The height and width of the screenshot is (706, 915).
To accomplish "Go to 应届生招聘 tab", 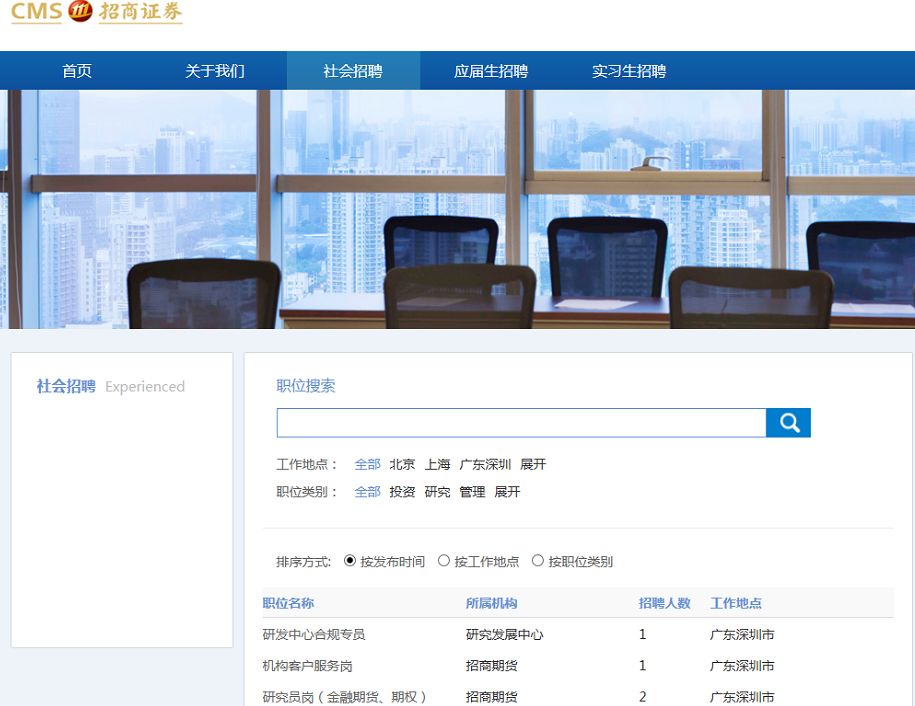I will pyautogui.click(x=491, y=71).
